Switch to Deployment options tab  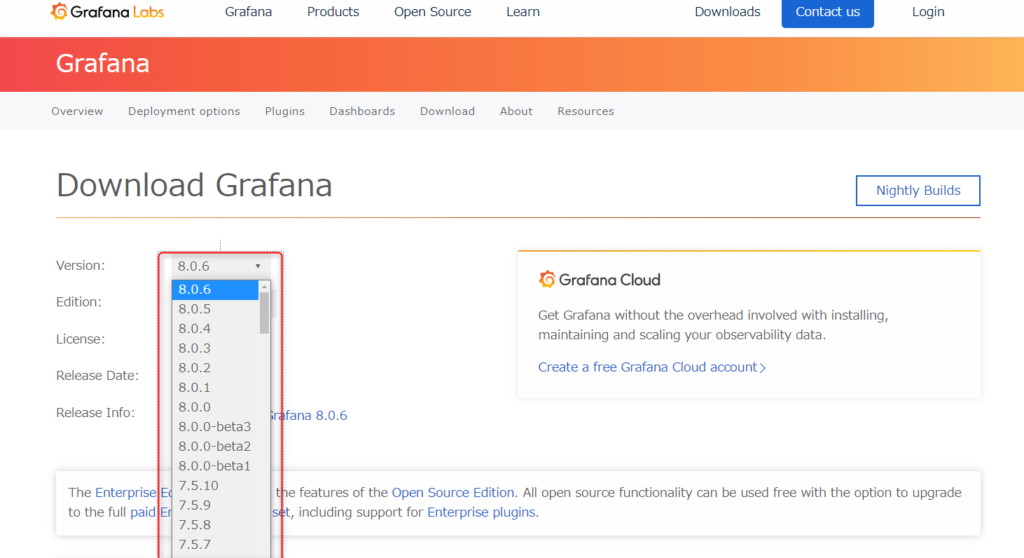click(x=184, y=111)
